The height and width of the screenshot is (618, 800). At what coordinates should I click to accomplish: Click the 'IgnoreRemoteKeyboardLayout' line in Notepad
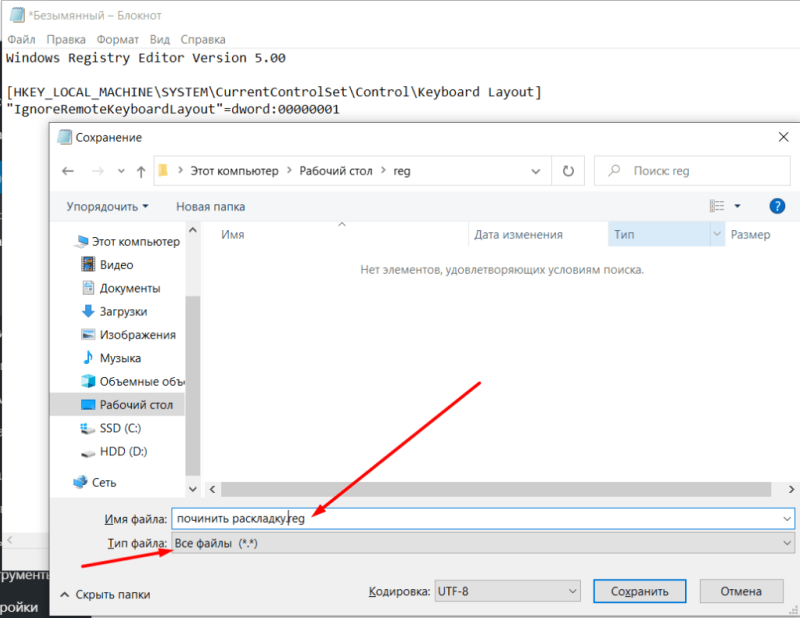(x=173, y=109)
